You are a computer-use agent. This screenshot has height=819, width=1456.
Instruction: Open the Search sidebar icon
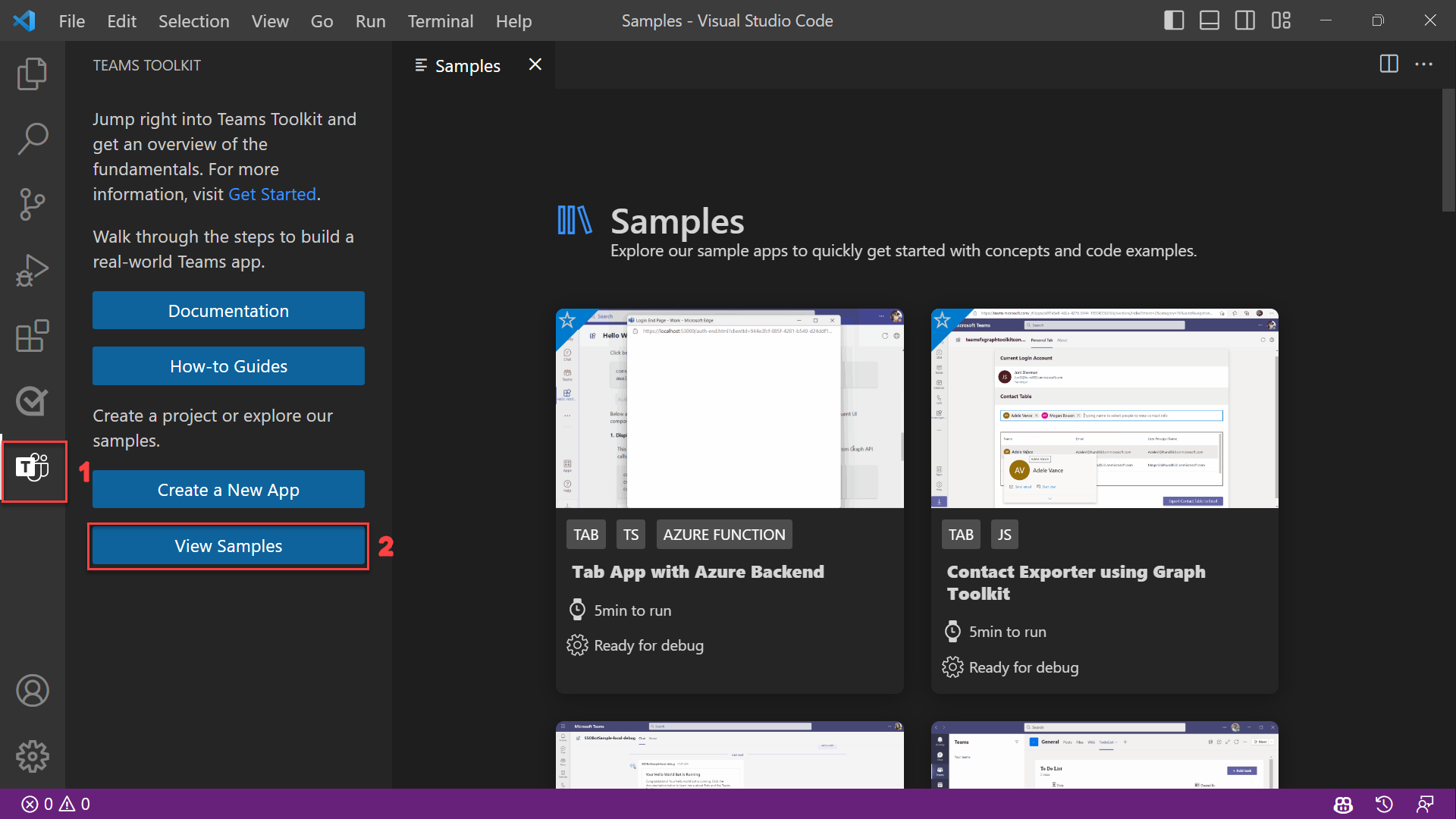pos(32,138)
